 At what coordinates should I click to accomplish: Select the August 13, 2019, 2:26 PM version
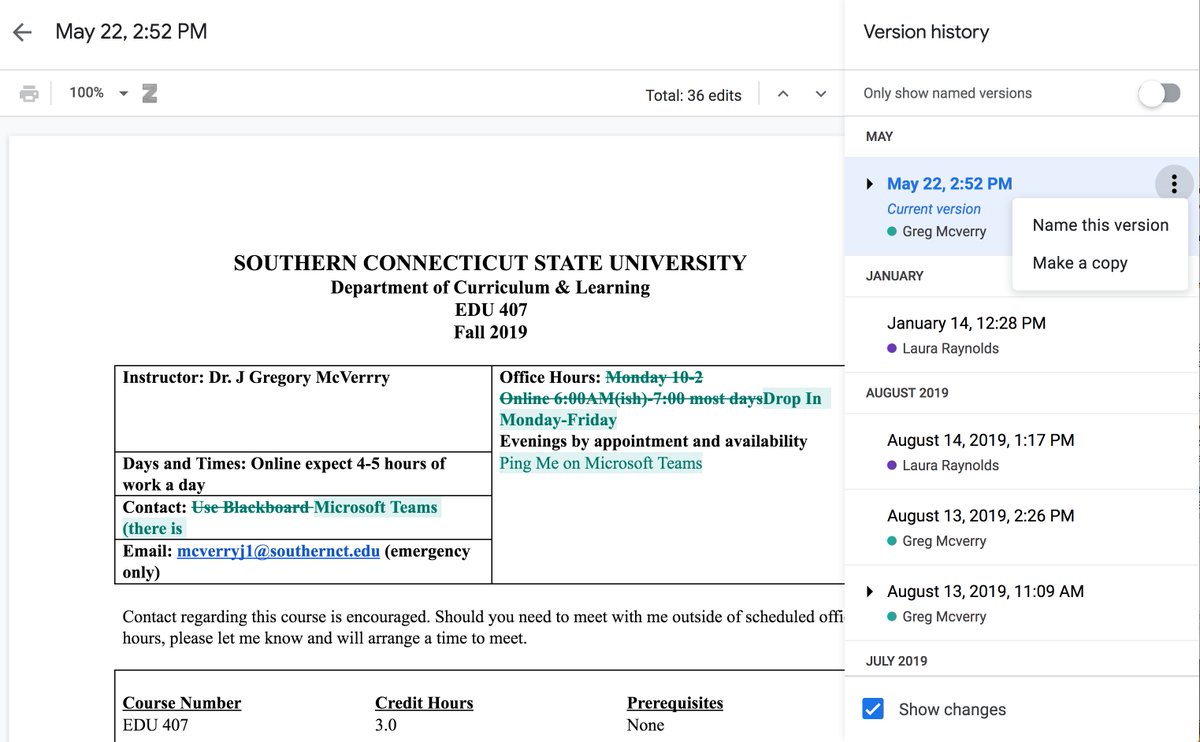pos(980,516)
